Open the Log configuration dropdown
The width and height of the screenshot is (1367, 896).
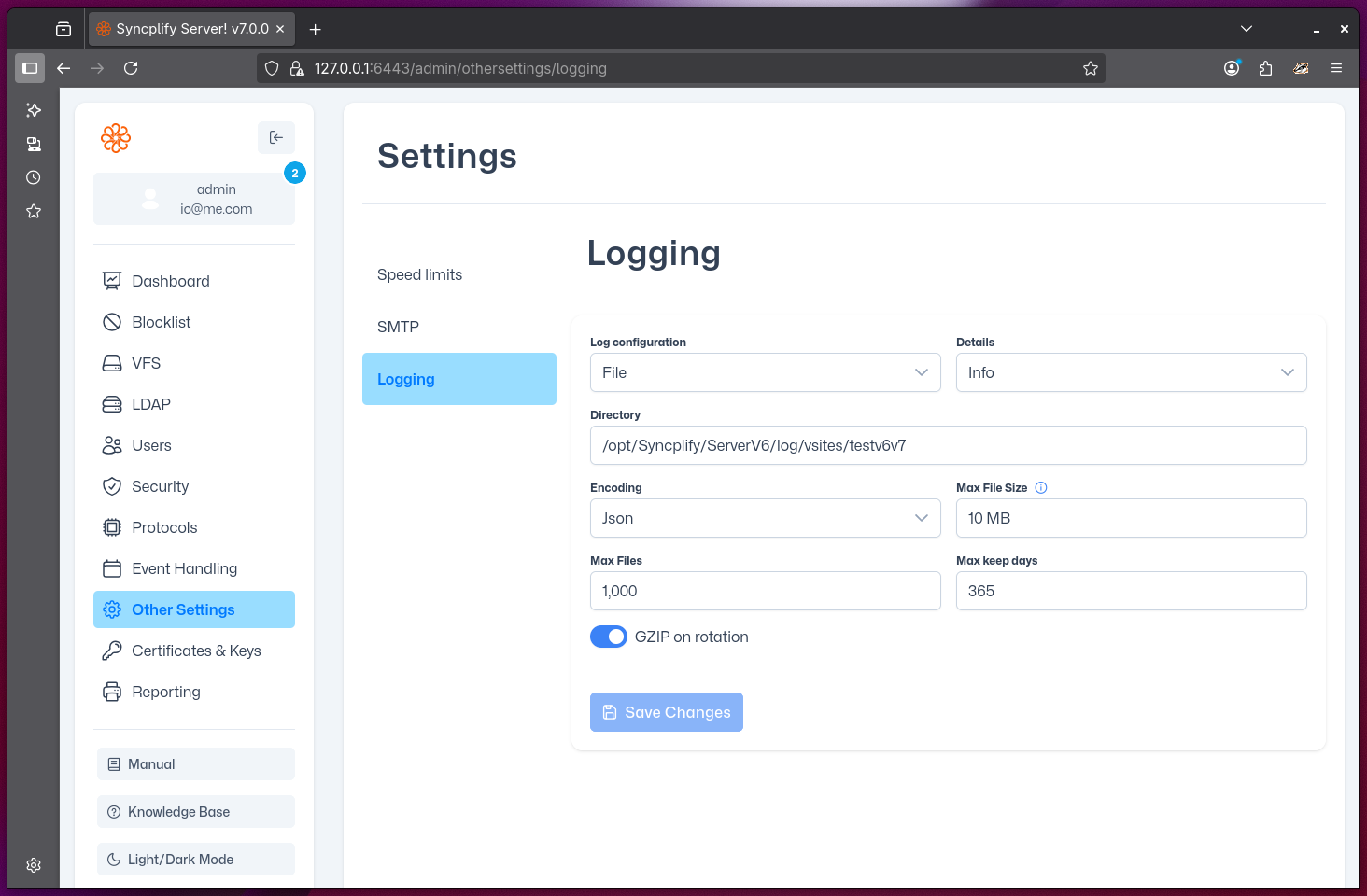coord(765,371)
